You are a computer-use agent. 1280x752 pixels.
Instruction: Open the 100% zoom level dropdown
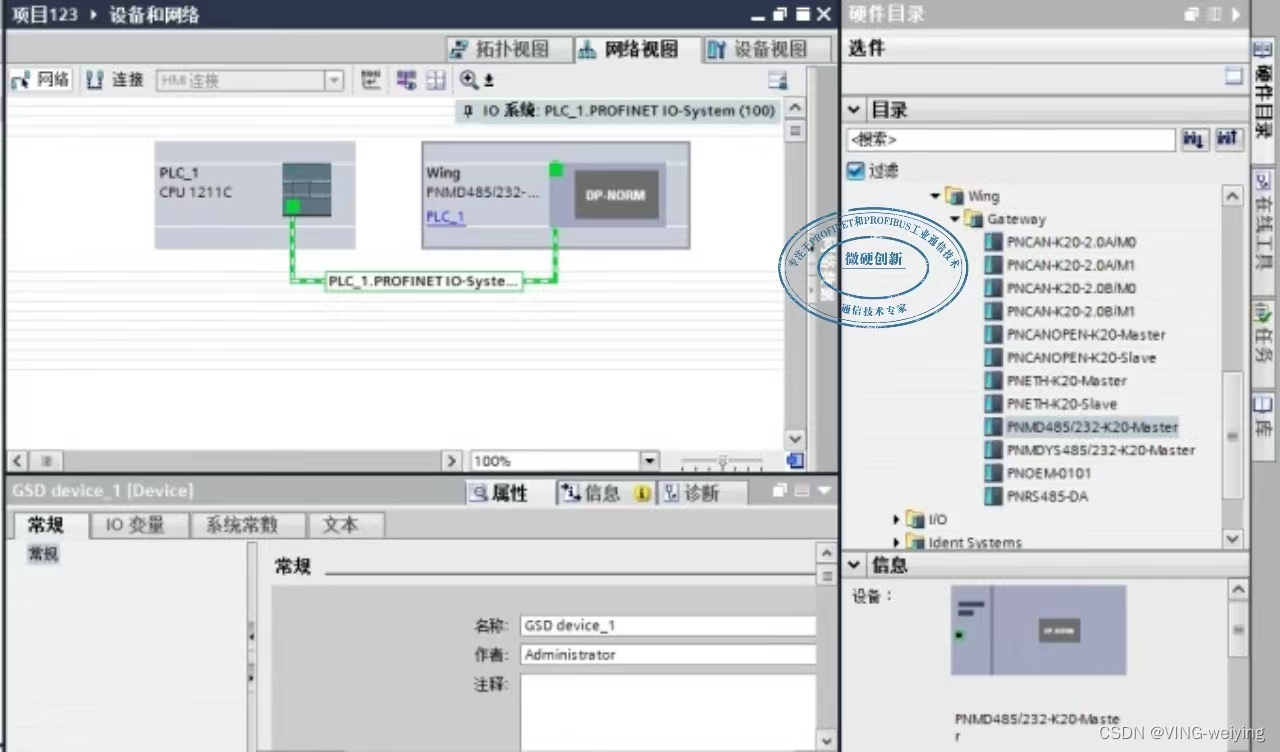[650, 461]
